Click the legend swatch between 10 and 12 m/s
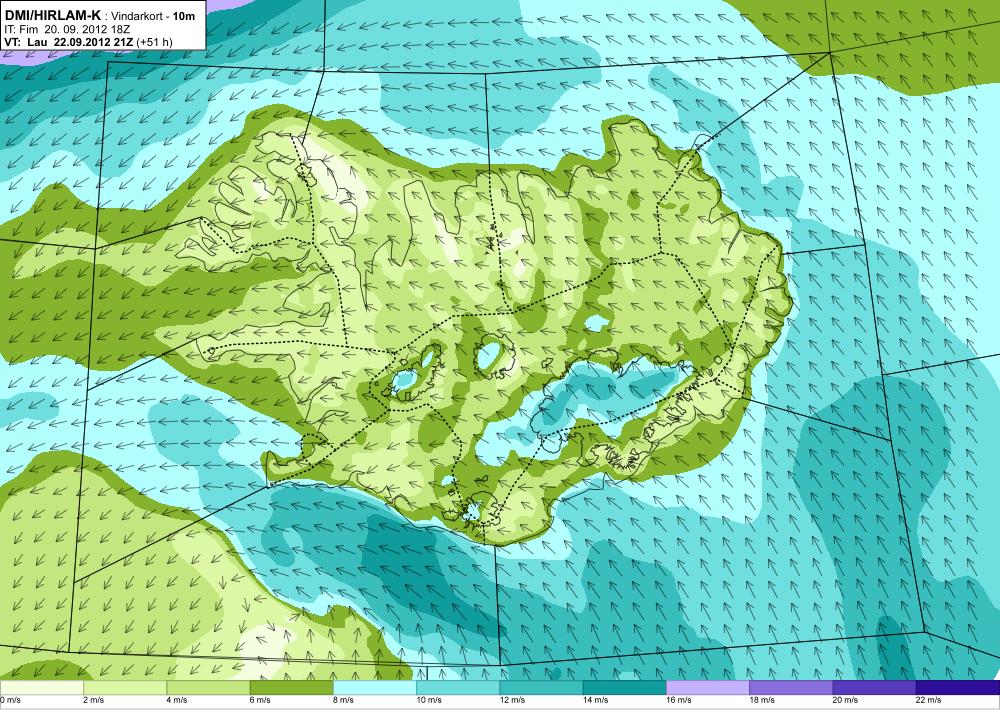This screenshot has height=710, width=1000. (458, 688)
